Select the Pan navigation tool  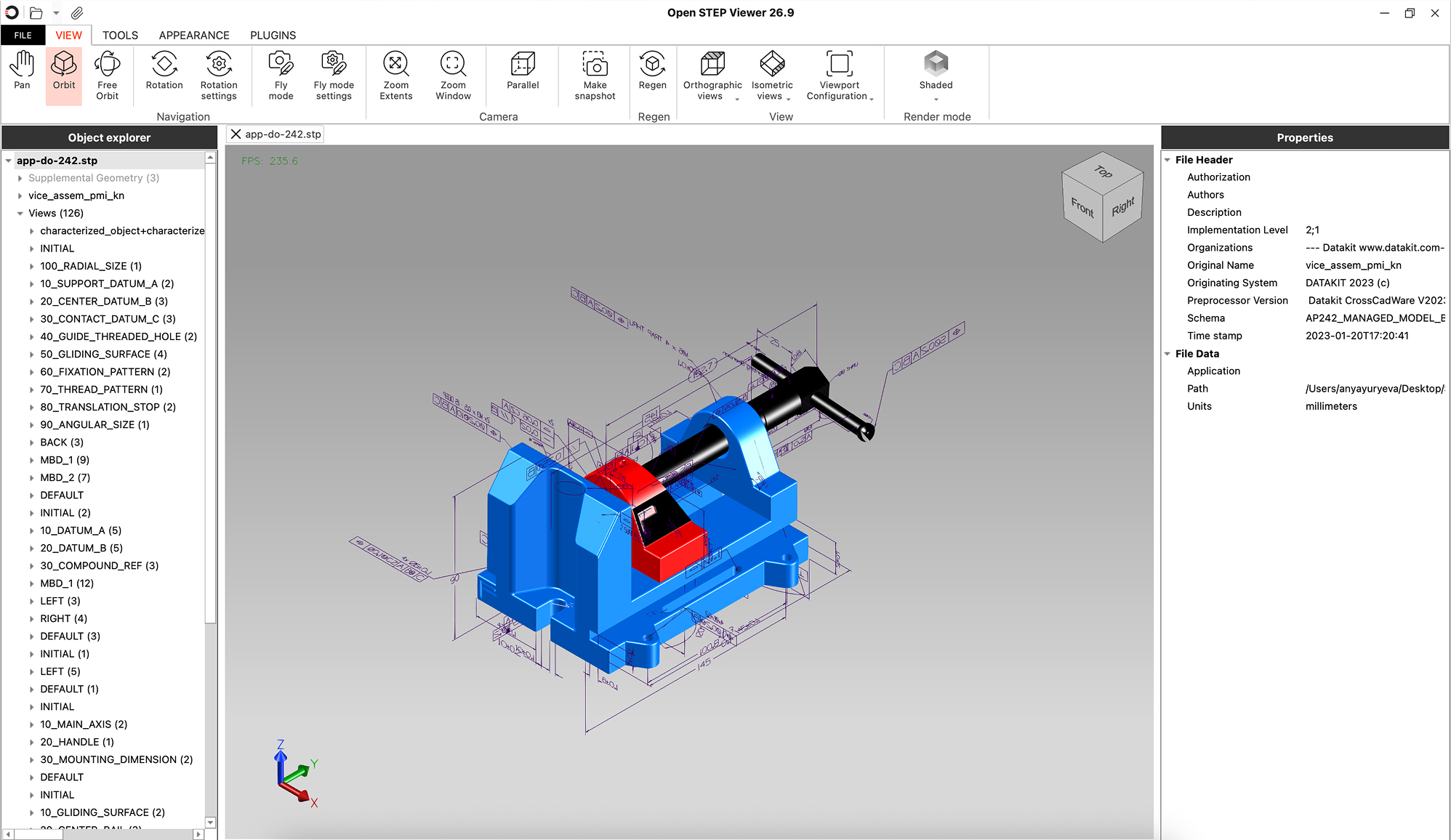[22, 71]
